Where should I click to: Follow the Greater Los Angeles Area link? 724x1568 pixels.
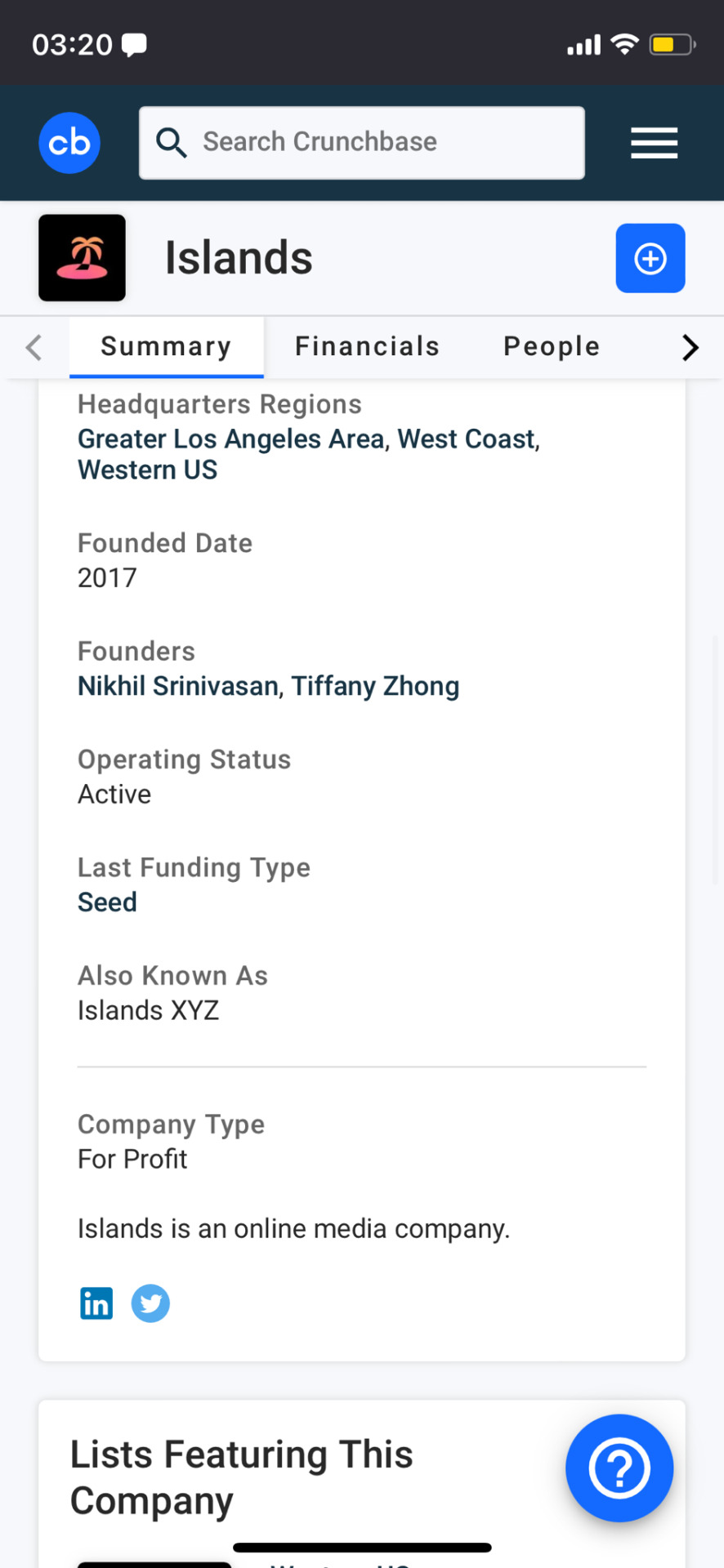pyautogui.click(x=231, y=439)
